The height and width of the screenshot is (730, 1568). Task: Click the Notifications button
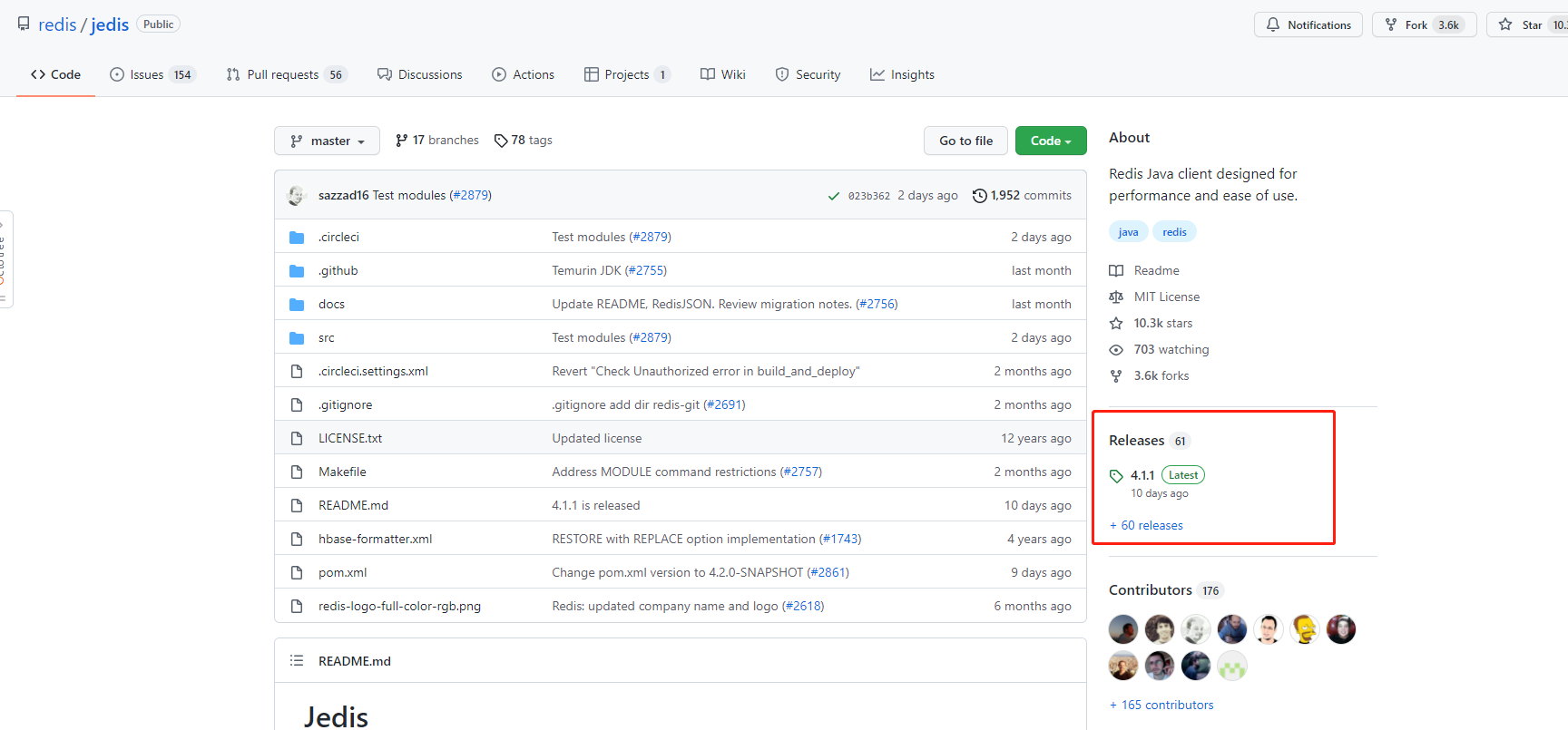(1308, 24)
